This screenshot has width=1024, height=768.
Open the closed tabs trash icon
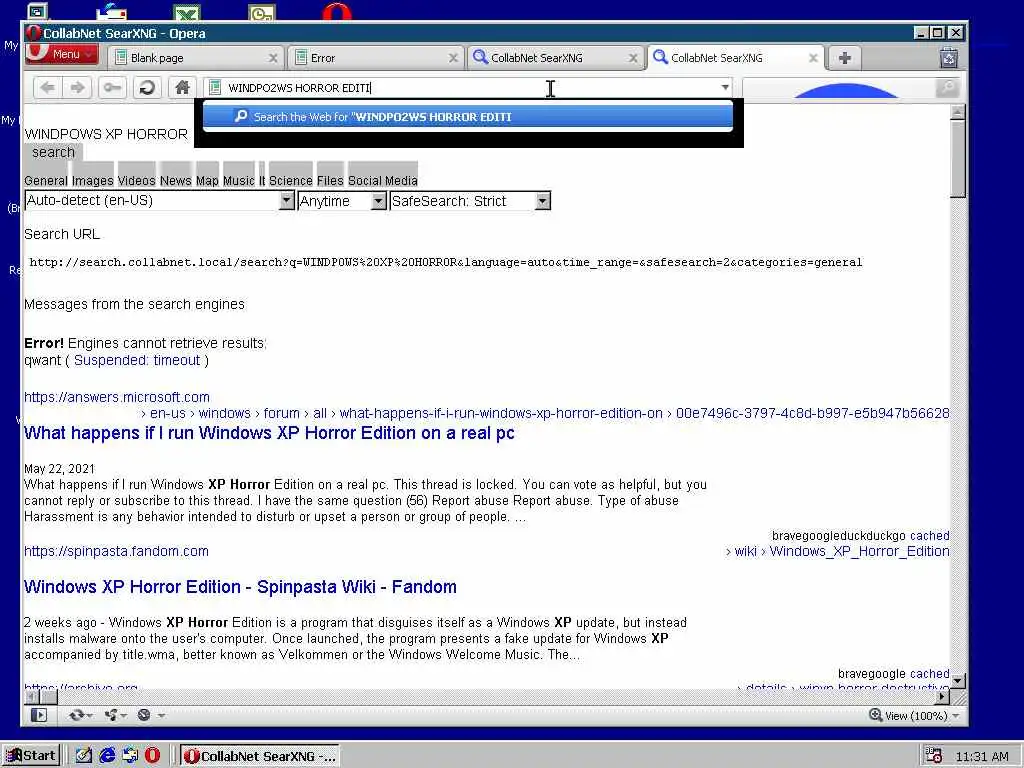(x=948, y=58)
